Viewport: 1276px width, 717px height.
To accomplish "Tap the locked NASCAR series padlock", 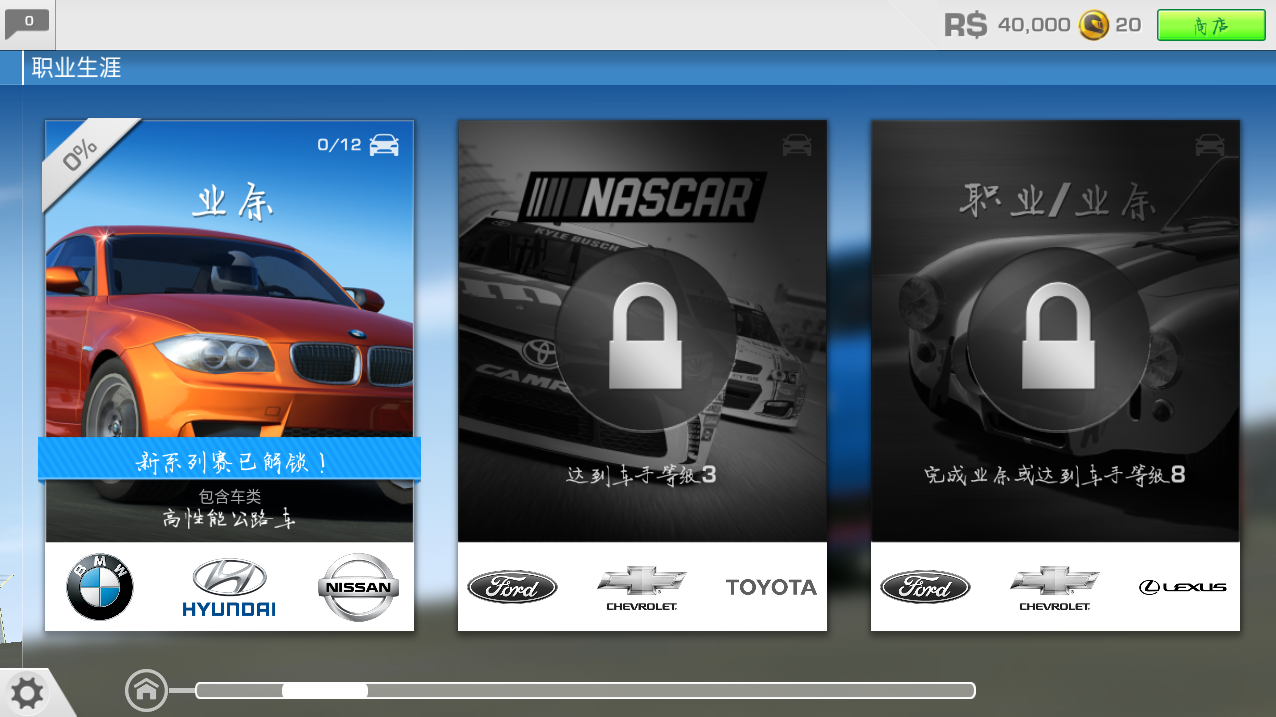I will point(643,337).
